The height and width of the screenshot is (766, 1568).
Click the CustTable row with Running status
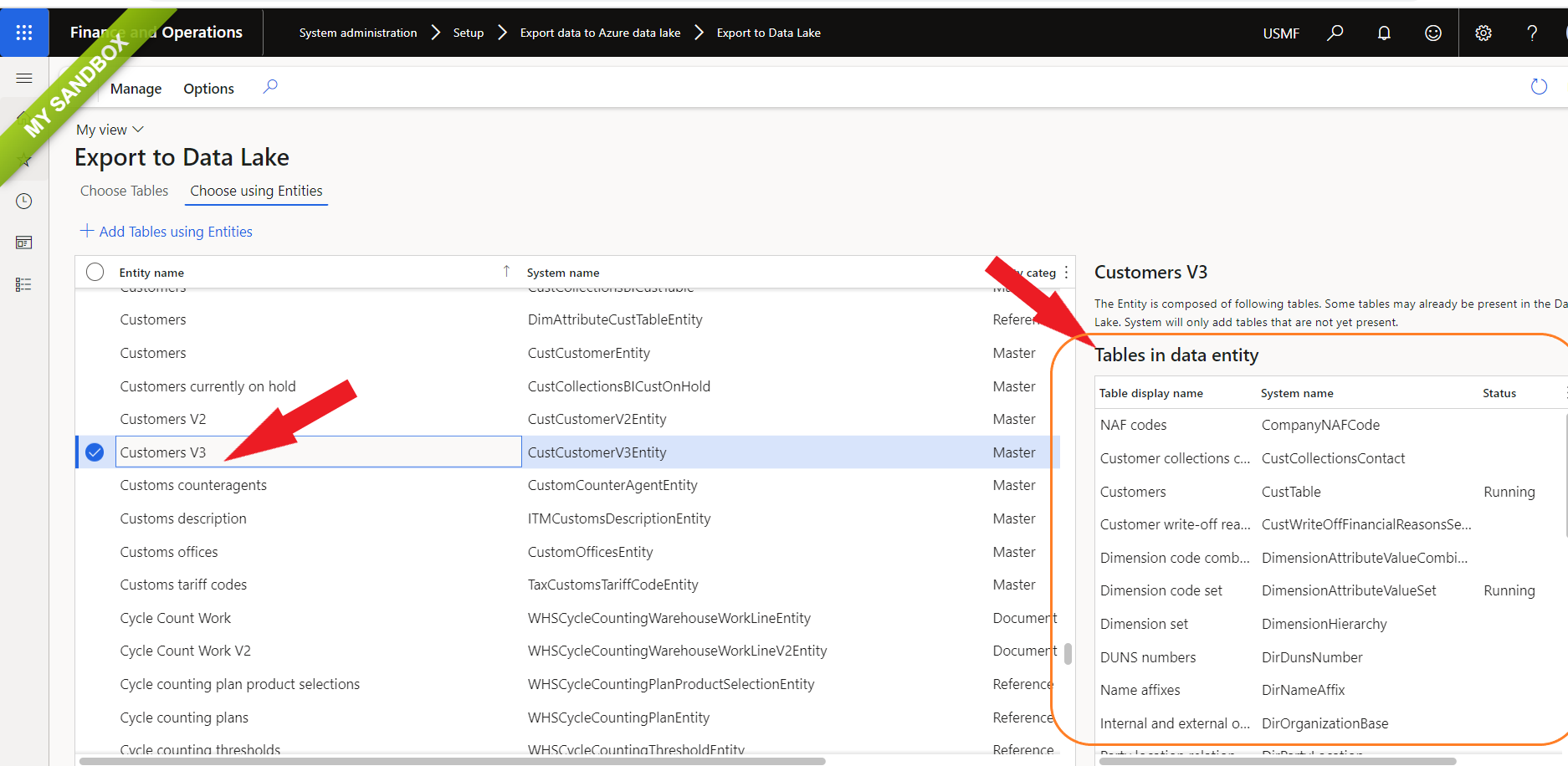1330,492
